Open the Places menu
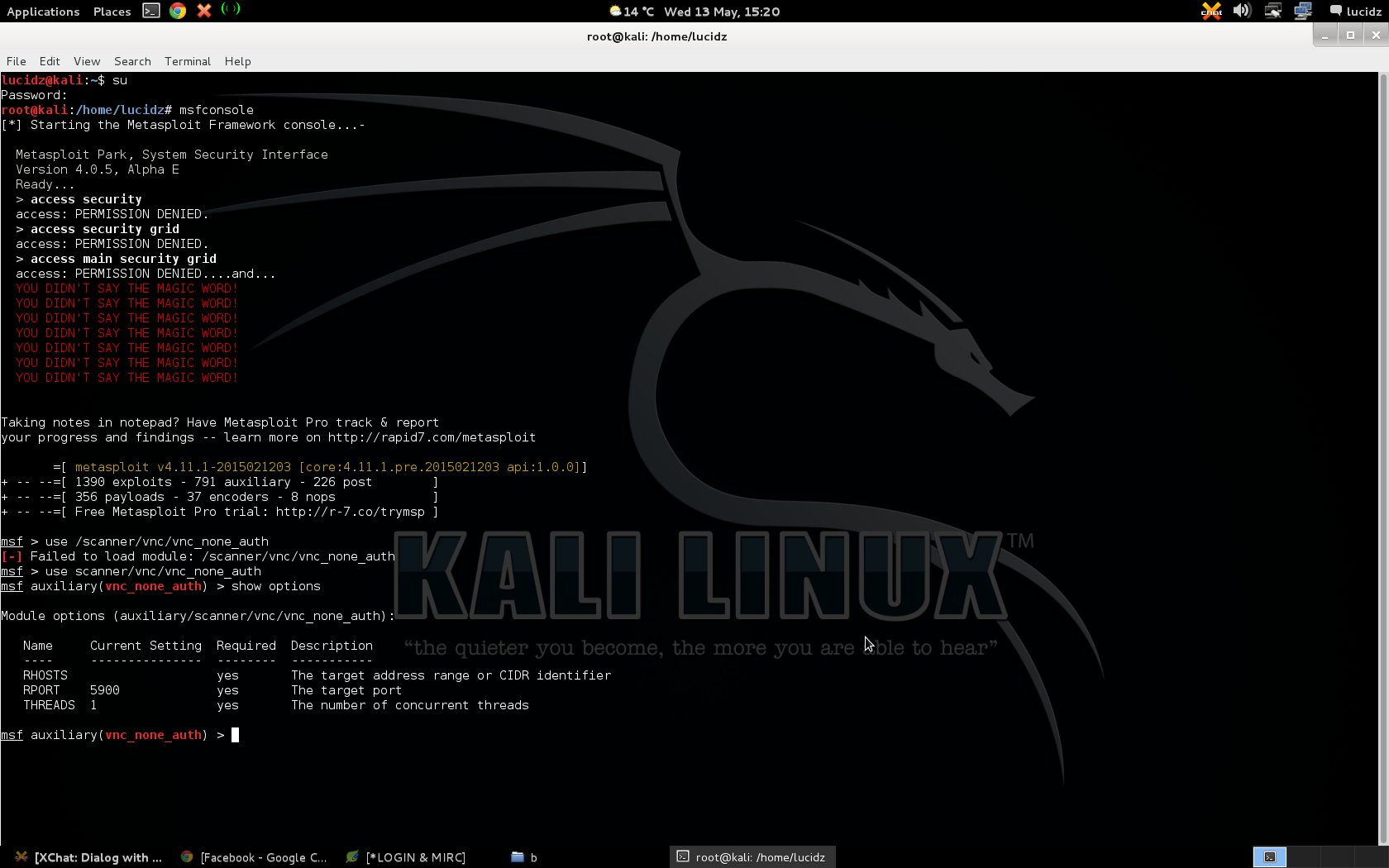Viewport: 1389px width, 868px height. (112, 12)
